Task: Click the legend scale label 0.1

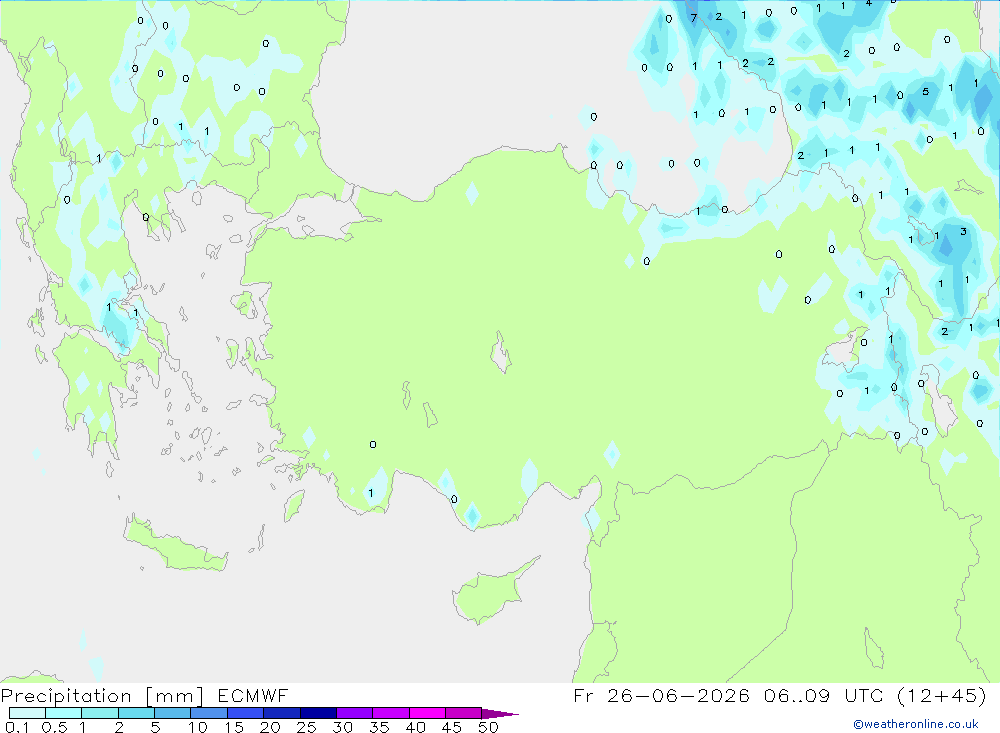Action: click(x=17, y=727)
